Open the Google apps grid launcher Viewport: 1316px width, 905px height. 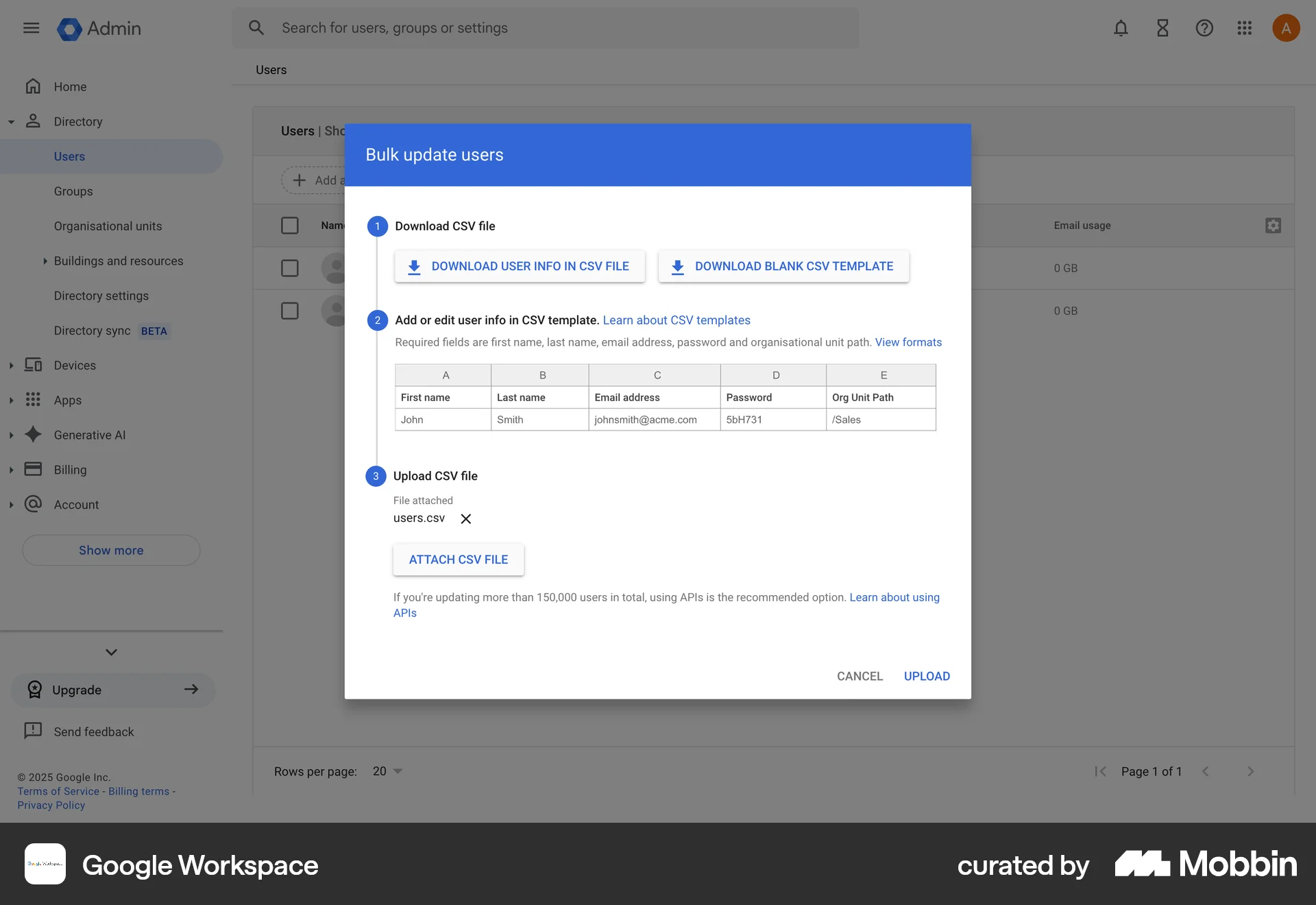coord(1245,28)
